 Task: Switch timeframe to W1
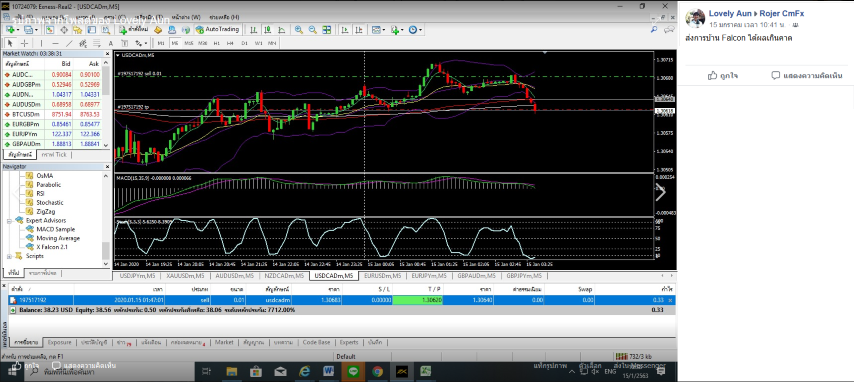pos(258,43)
